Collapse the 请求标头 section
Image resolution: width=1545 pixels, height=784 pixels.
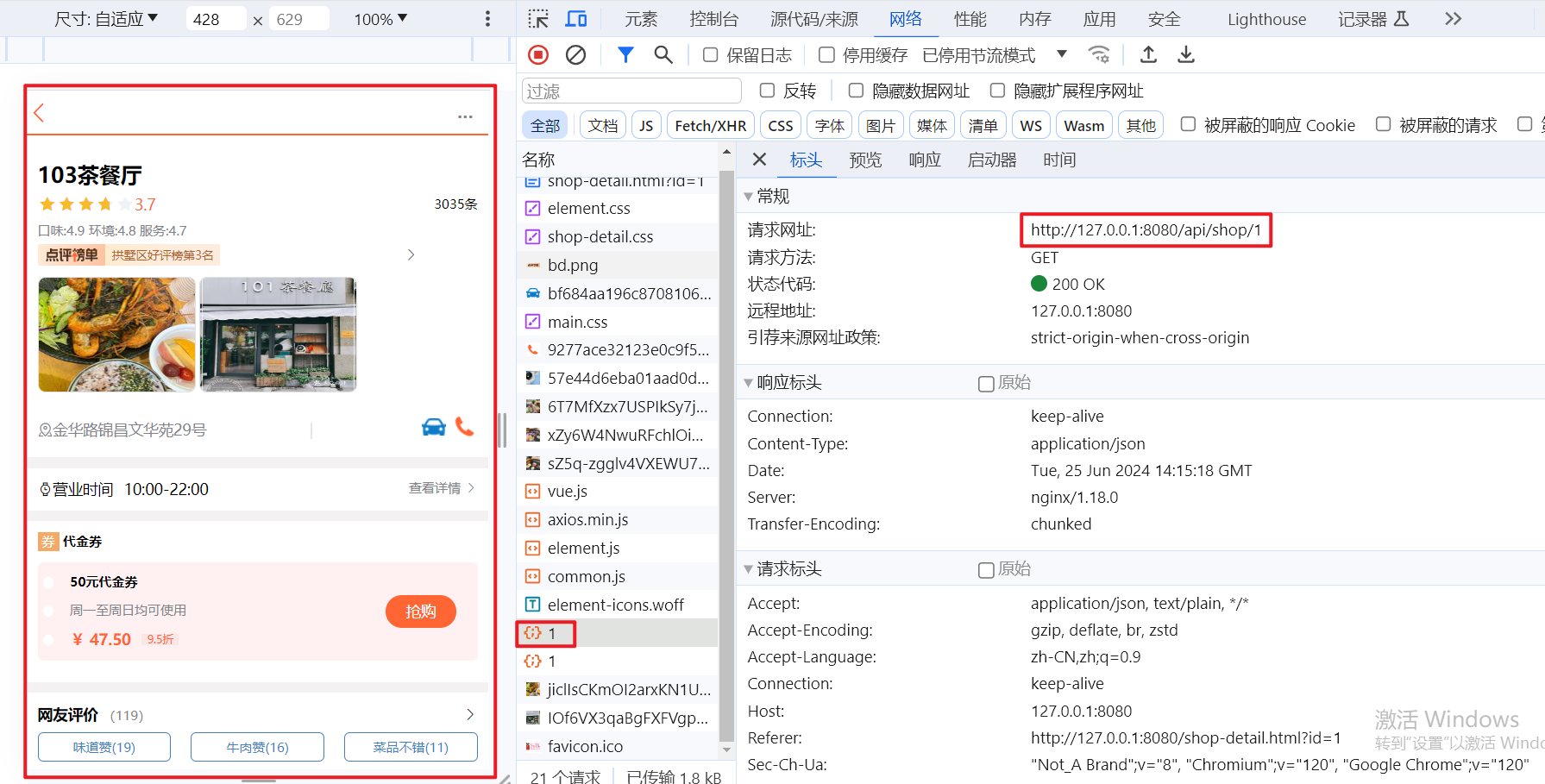tap(749, 568)
